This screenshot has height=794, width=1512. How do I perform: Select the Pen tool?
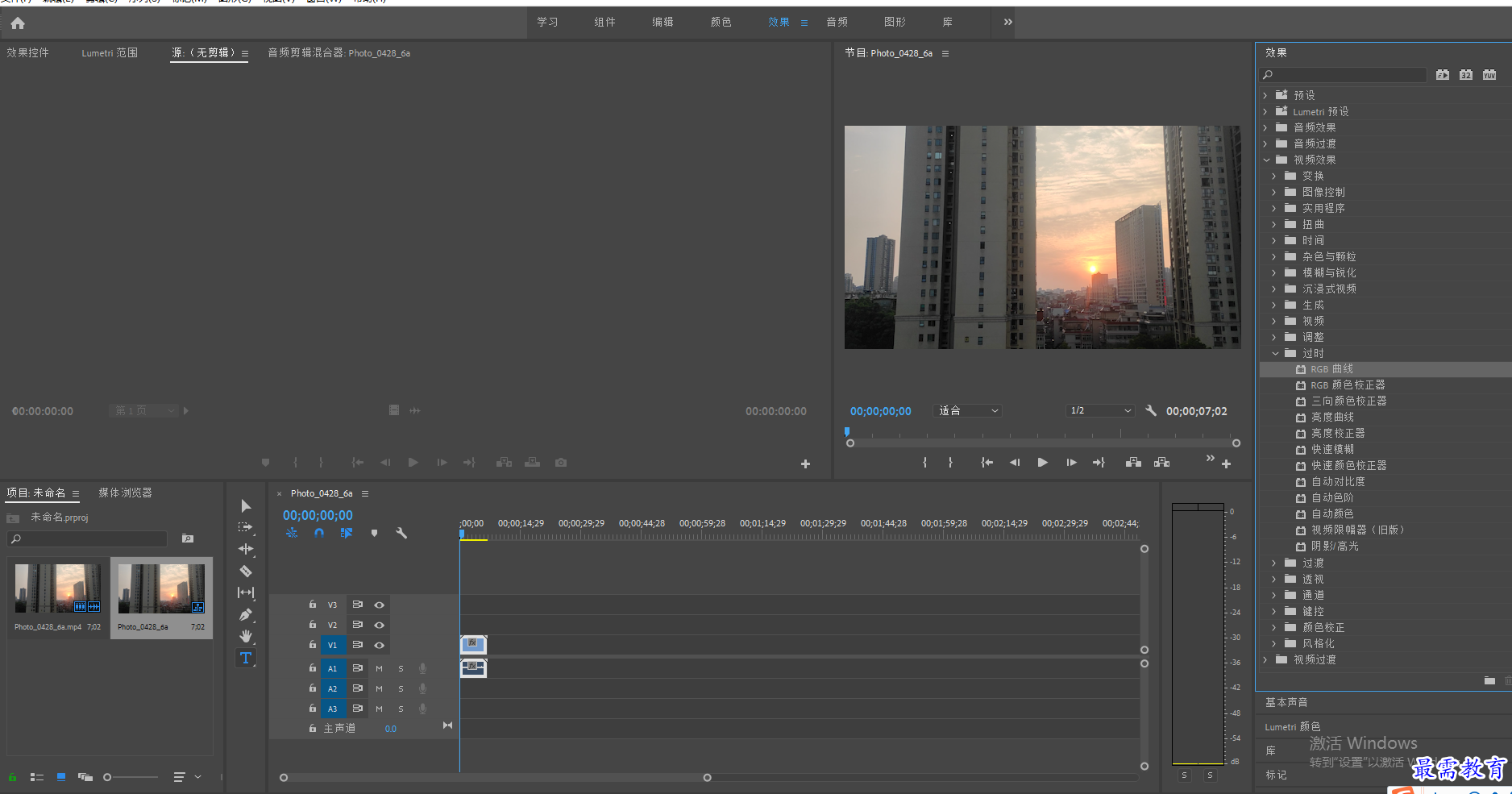[246, 614]
